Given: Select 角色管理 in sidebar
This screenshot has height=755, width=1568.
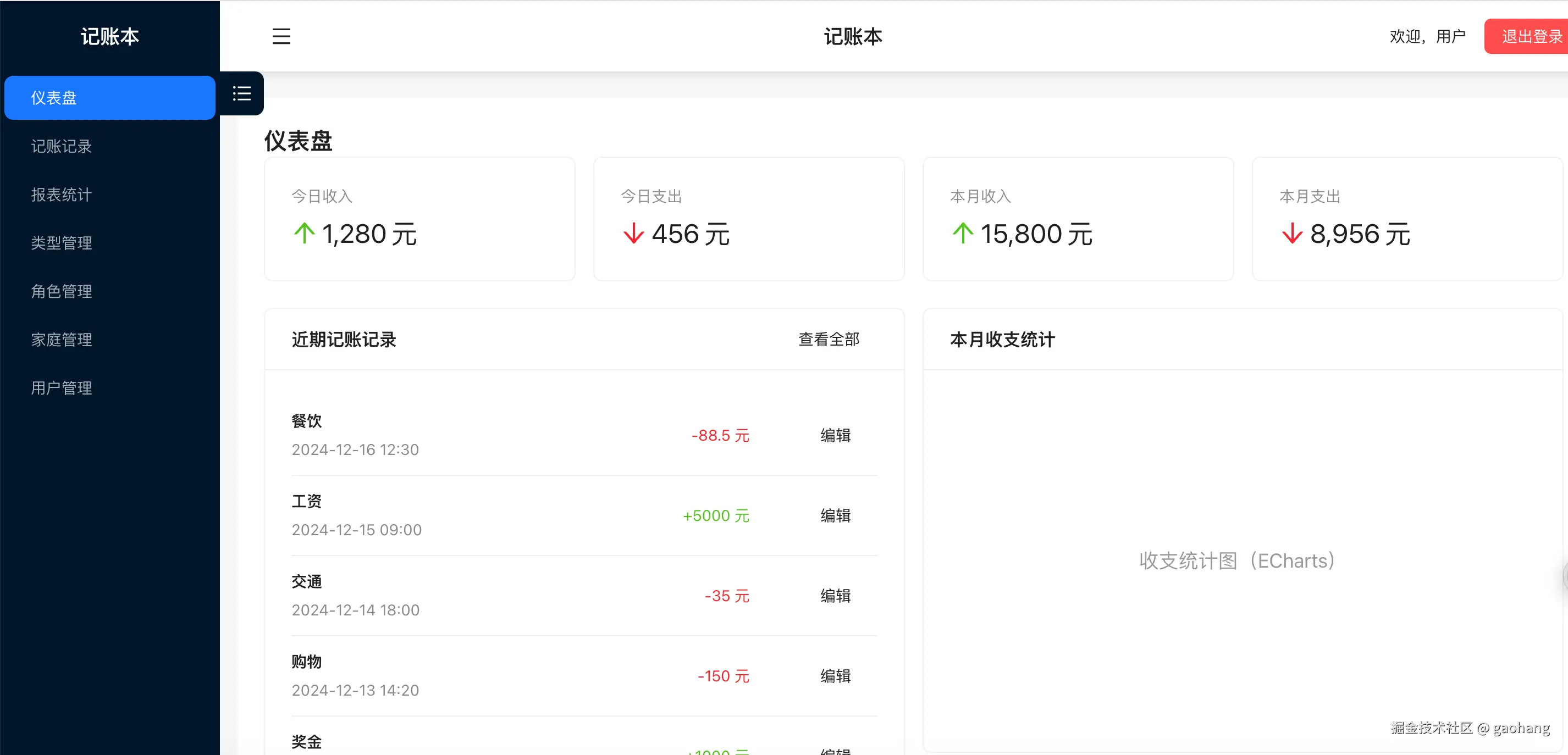Looking at the screenshot, I should click(62, 291).
